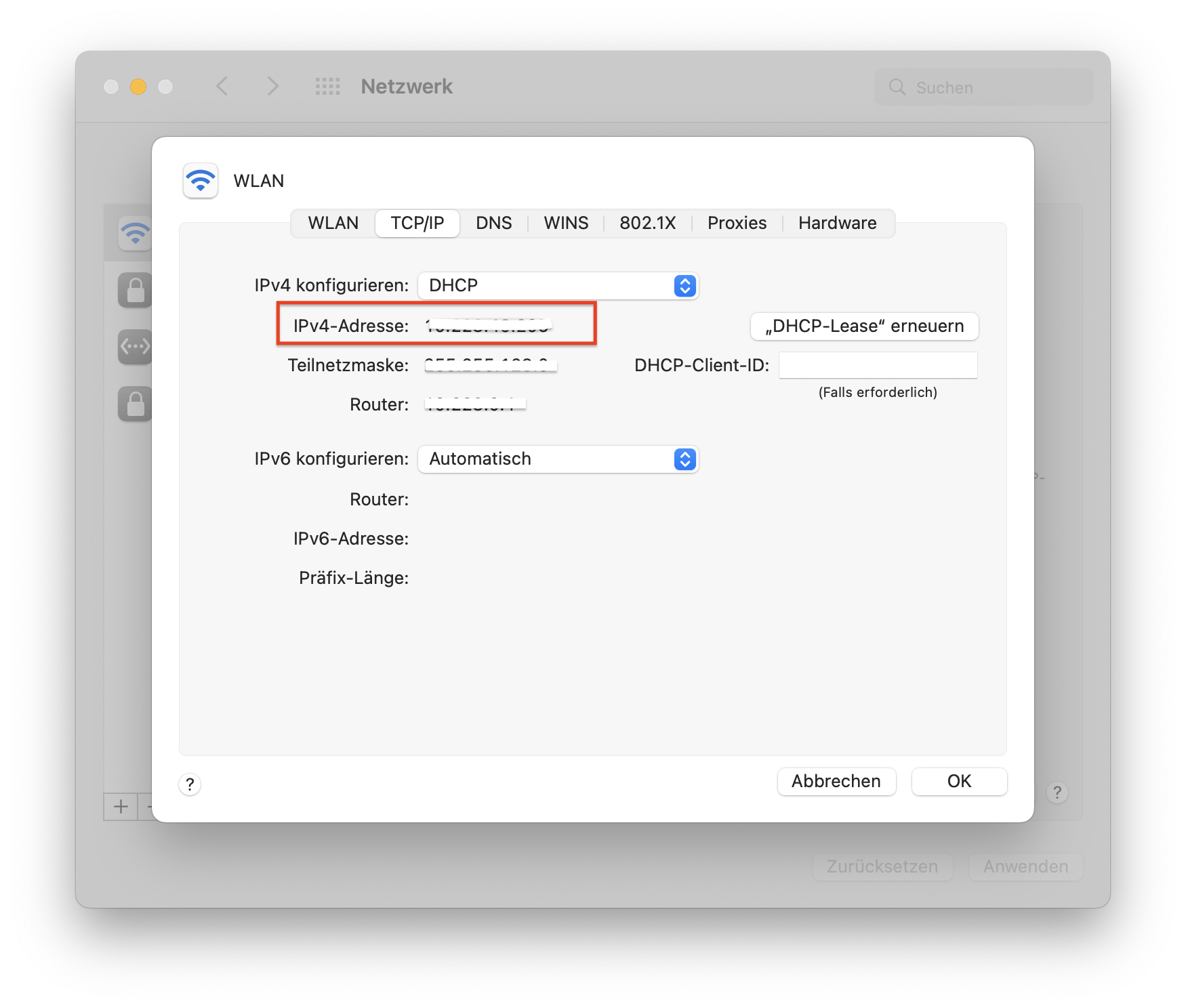Screen dimensions: 1186x1008
Task: Select the 802.1X tab
Action: pyautogui.click(x=647, y=224)
